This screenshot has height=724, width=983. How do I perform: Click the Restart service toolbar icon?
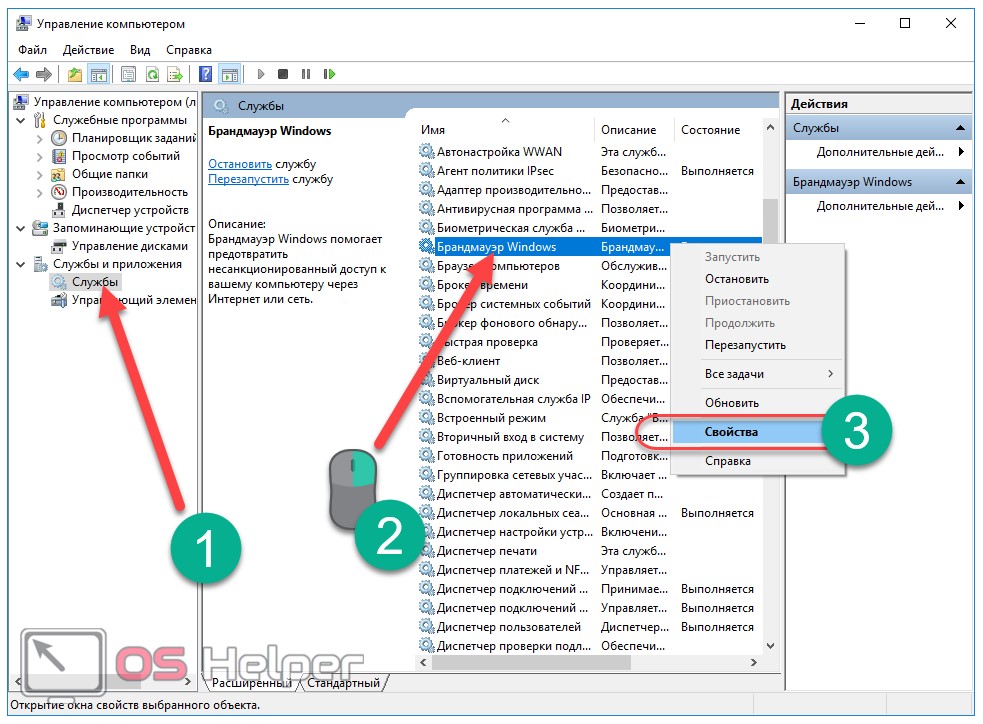point(328,74)
